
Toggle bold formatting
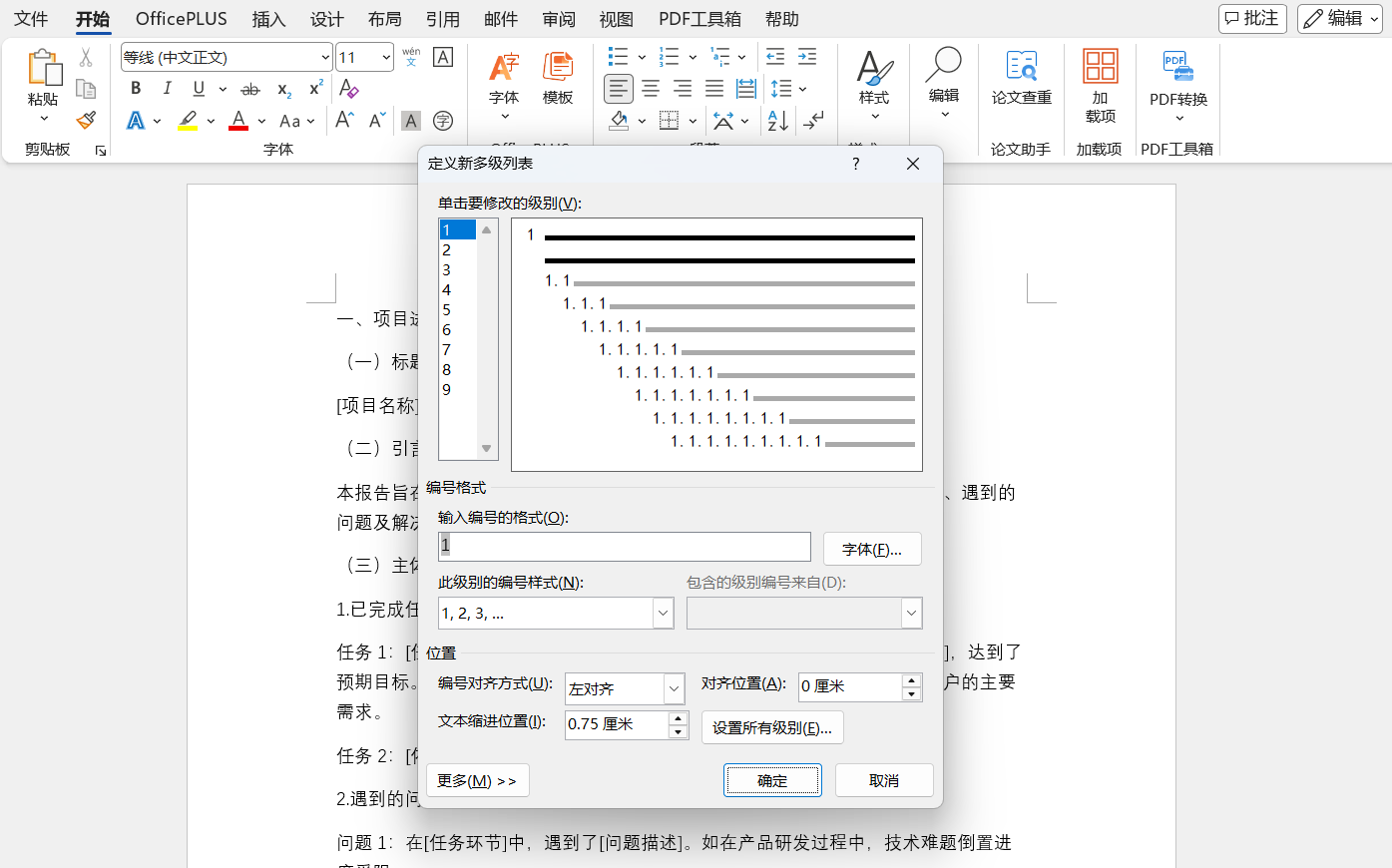[x=136, y=89]
